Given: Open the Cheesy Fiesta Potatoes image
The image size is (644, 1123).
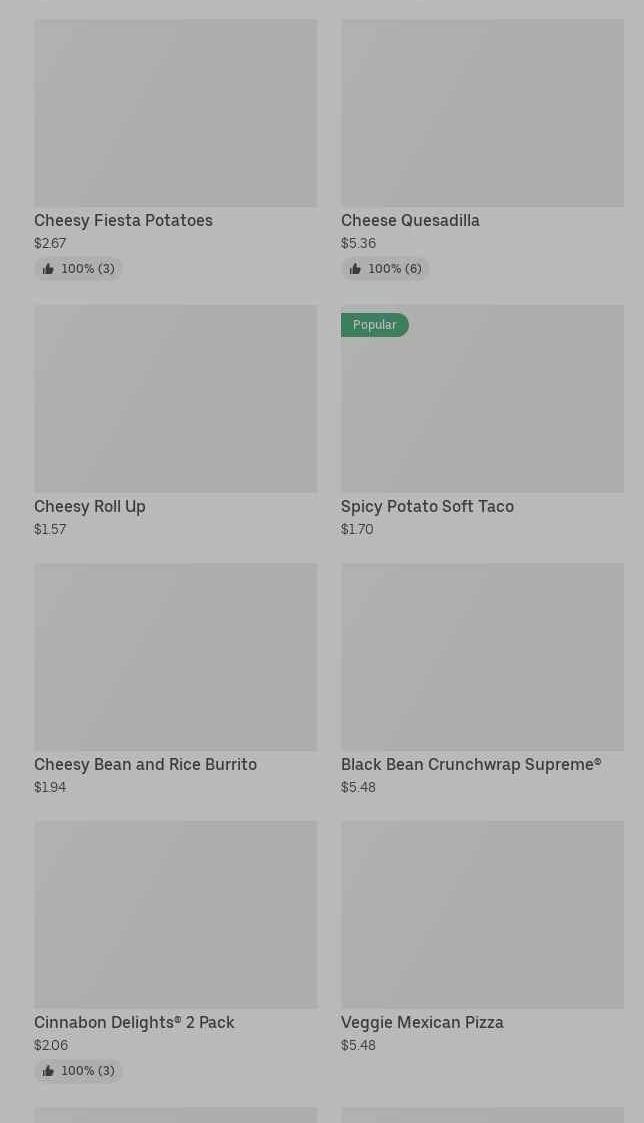Looking at the screenshot, I should click(x=175, y=113).
